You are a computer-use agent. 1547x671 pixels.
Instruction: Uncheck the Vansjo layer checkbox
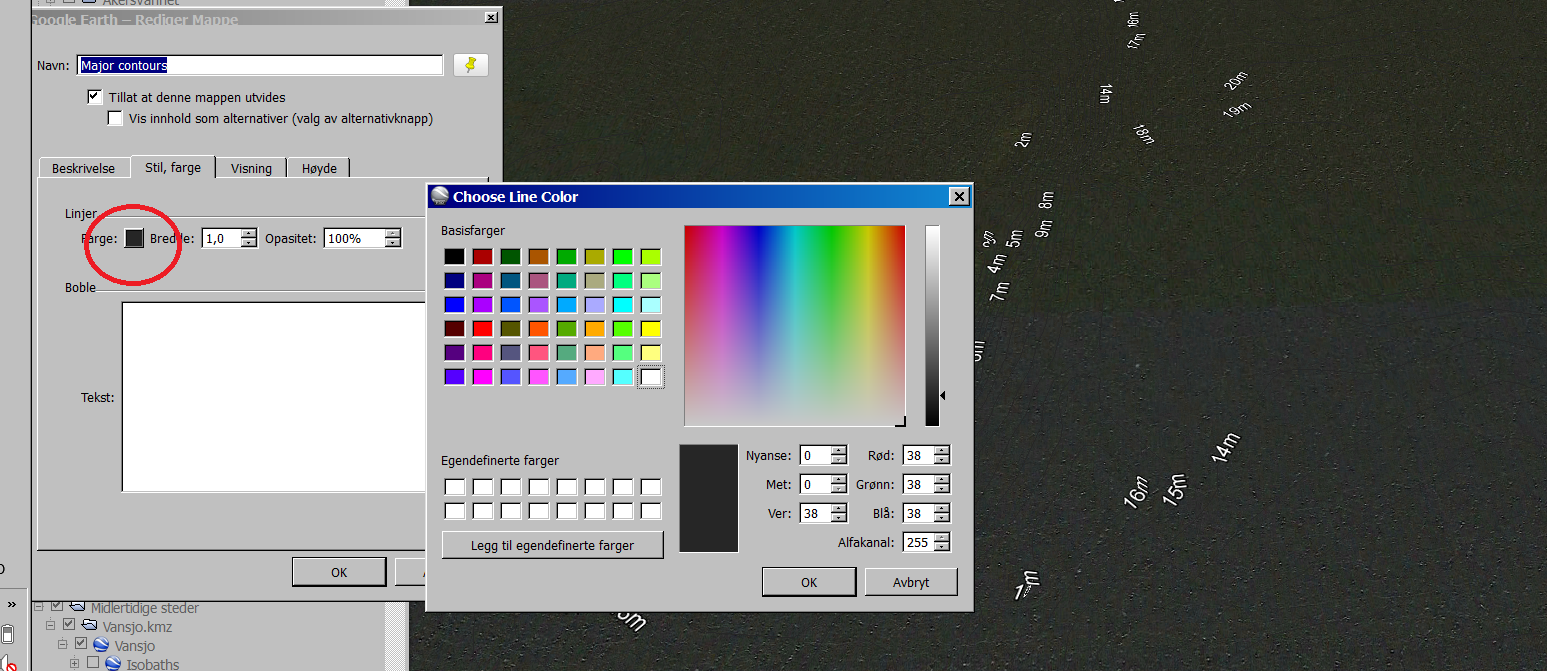[81, 645]
